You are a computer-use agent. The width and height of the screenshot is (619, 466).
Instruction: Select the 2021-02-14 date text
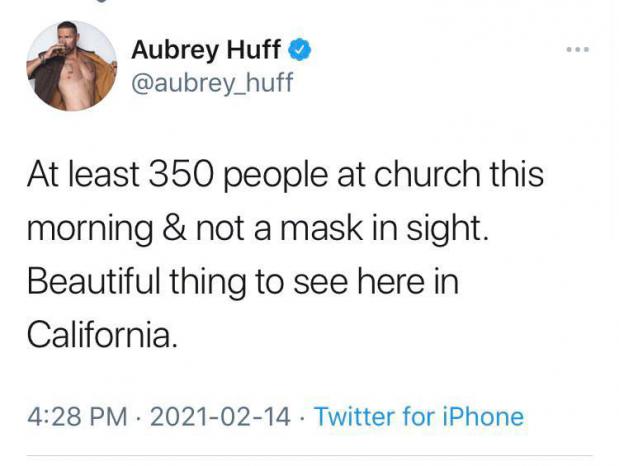(x=220, y=417)
